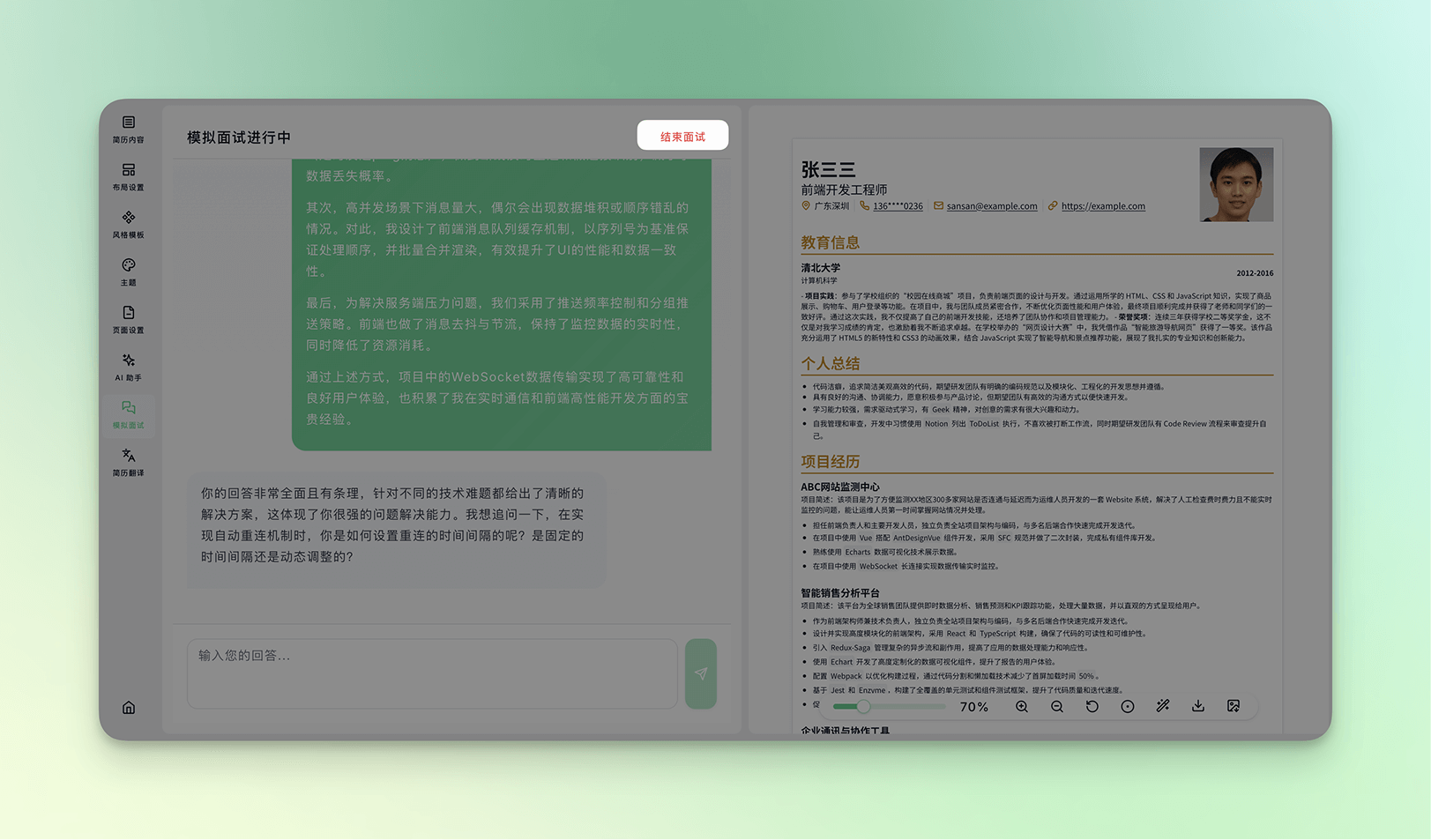Open 布局设置 layout settings

(x=128, y=176)
